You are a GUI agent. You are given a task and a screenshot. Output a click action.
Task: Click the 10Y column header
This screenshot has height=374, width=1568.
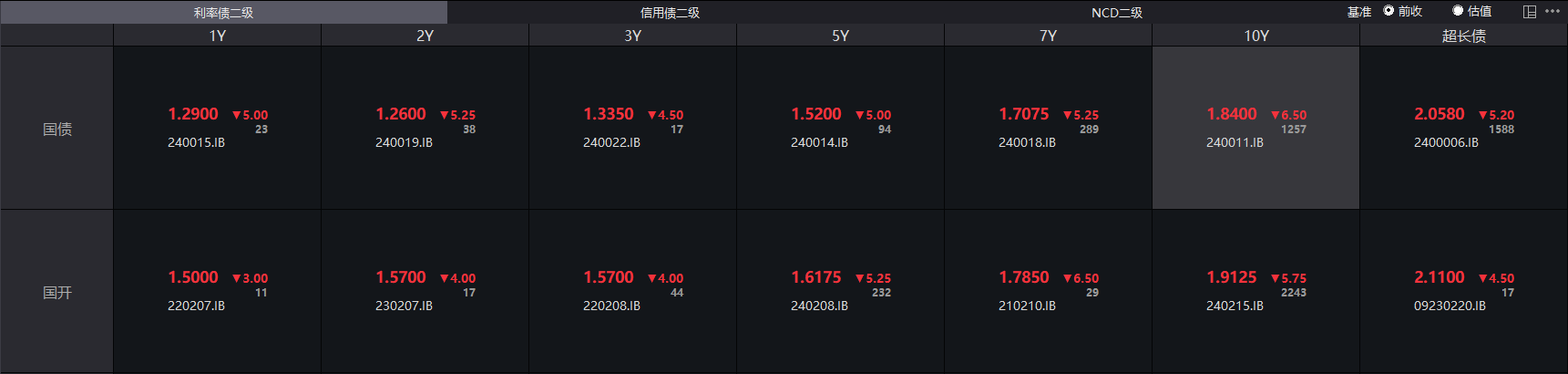(x=1255, y=36)
